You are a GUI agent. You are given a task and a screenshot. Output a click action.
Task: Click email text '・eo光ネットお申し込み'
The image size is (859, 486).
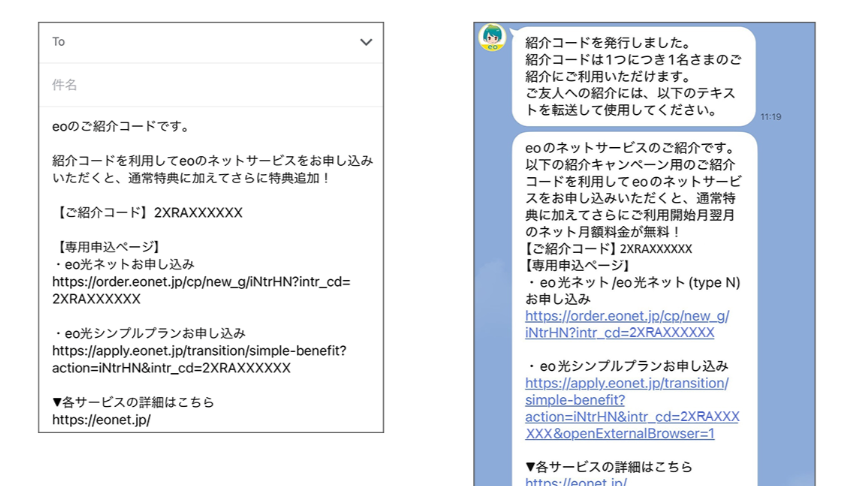123,265
